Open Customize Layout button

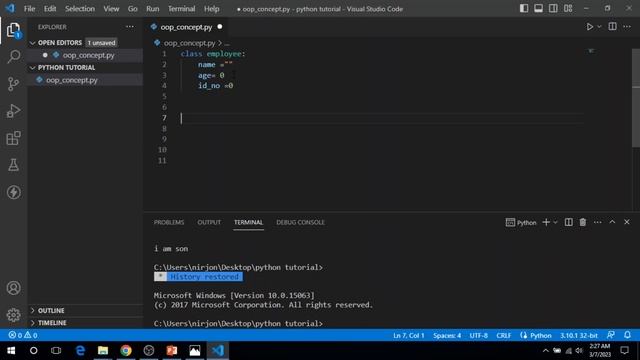(x=568, y=9)
